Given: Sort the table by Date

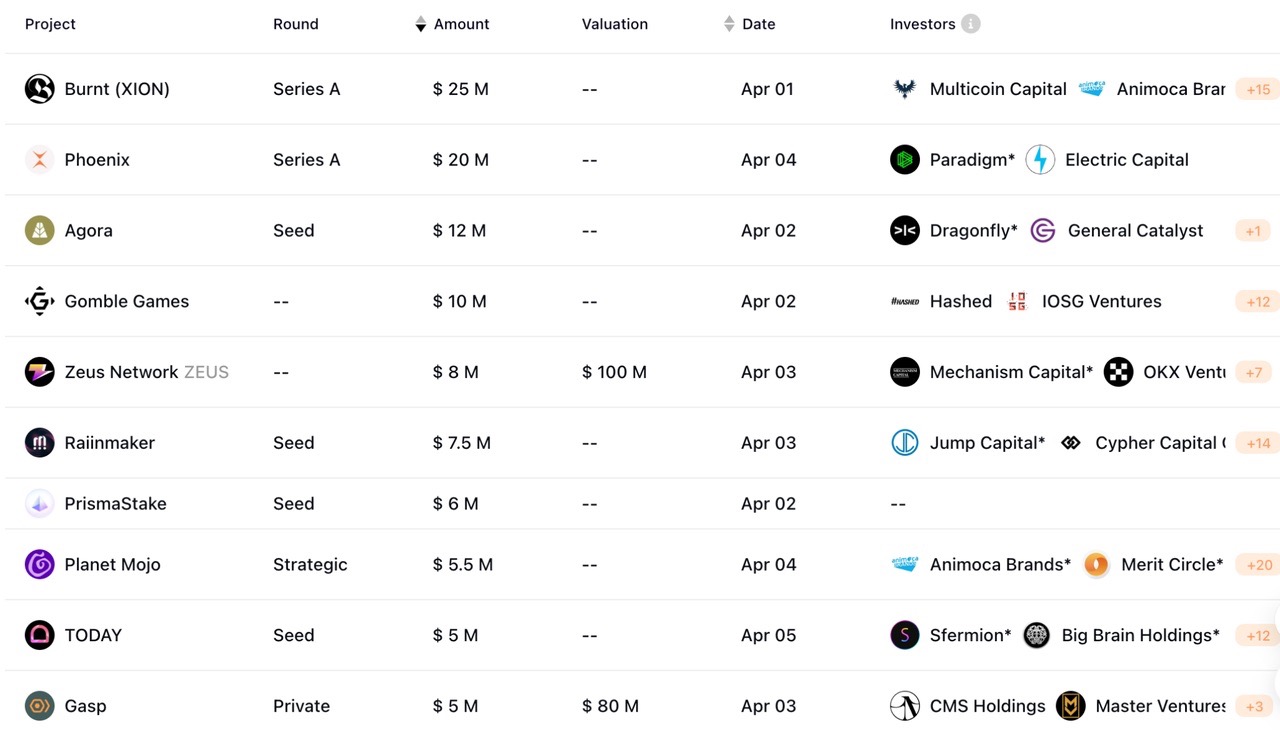Looking at the screenshot, I should click(758, 24).
